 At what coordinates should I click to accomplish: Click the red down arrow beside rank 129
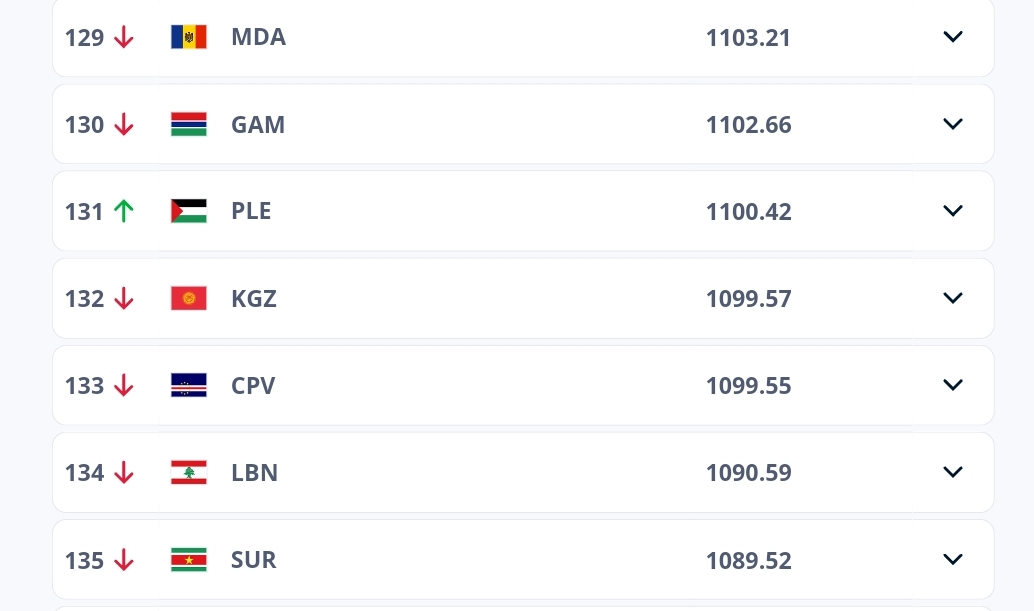point(123,37)
